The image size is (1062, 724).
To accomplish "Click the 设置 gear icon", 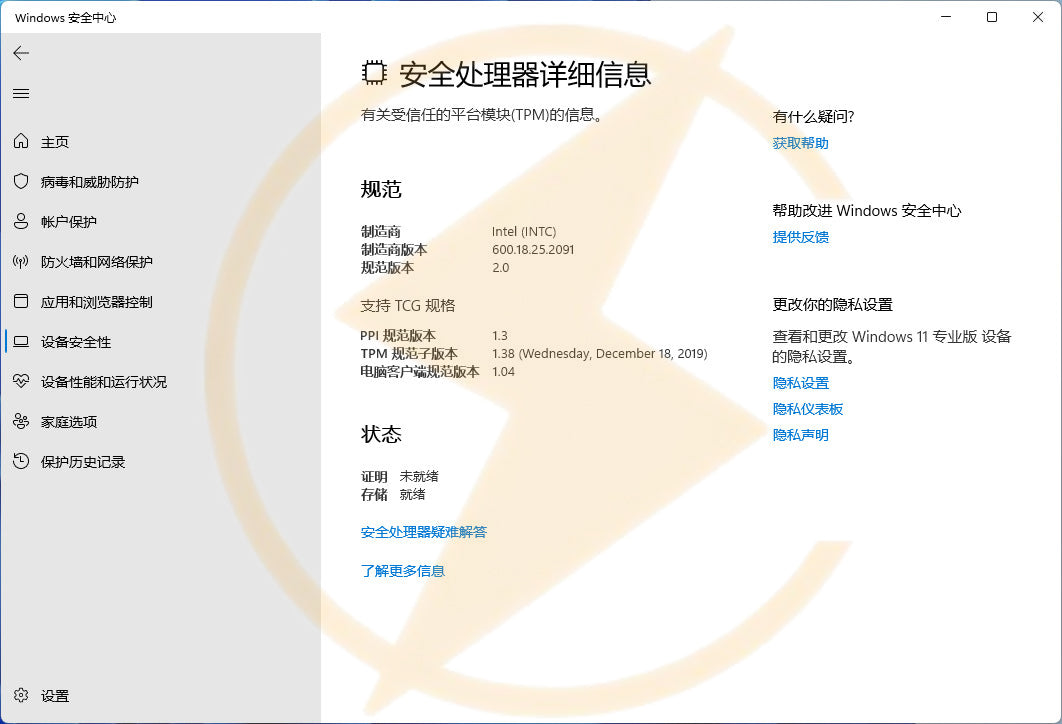I will pyautogui.click(x=21, y=696).
